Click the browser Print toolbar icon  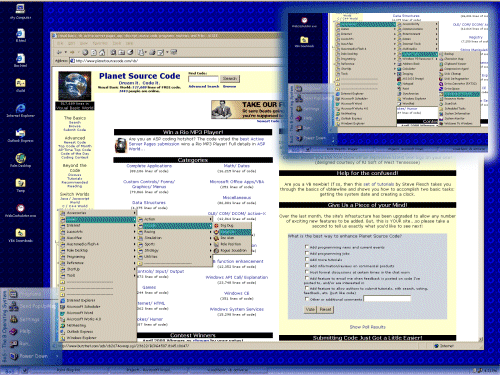(x=152, y=52)
